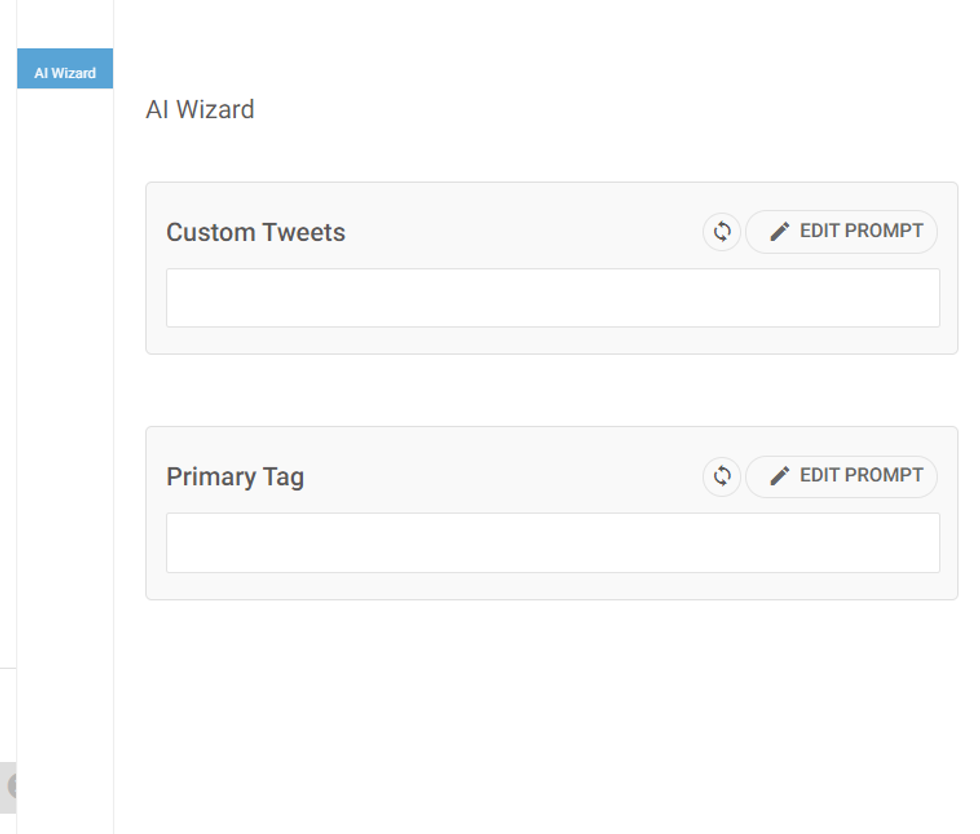Select the refresh arrows beside Custom Tweets prompt

point(722,231)
